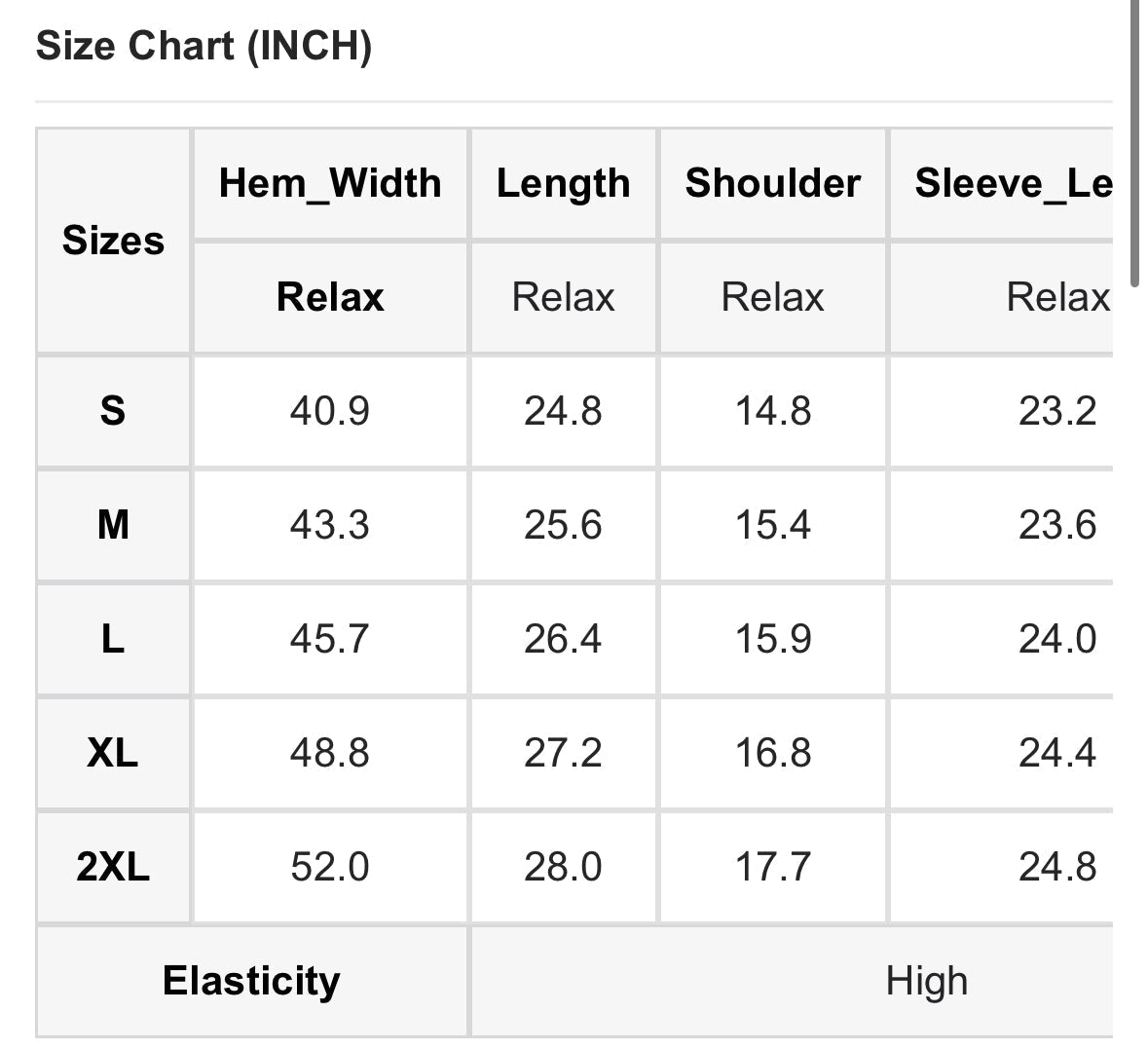The height and width of the screenshot is (1050, 1148).
Task: Select the Length column header
Action: pyautogui.click(x=563, y=183)
